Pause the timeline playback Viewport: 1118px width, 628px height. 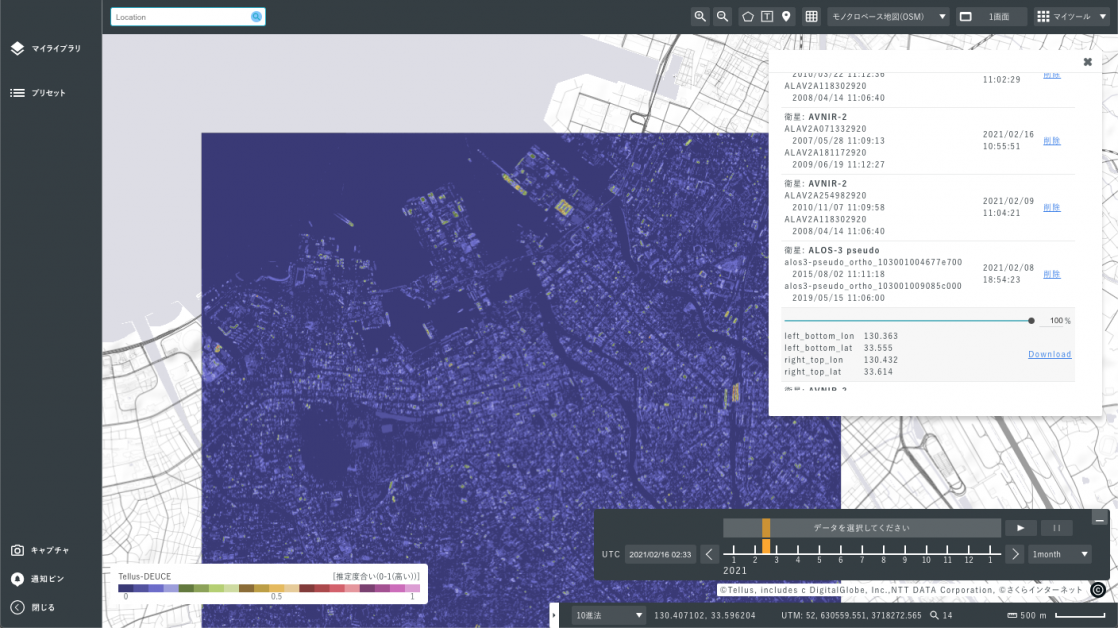coord(1056,527)
